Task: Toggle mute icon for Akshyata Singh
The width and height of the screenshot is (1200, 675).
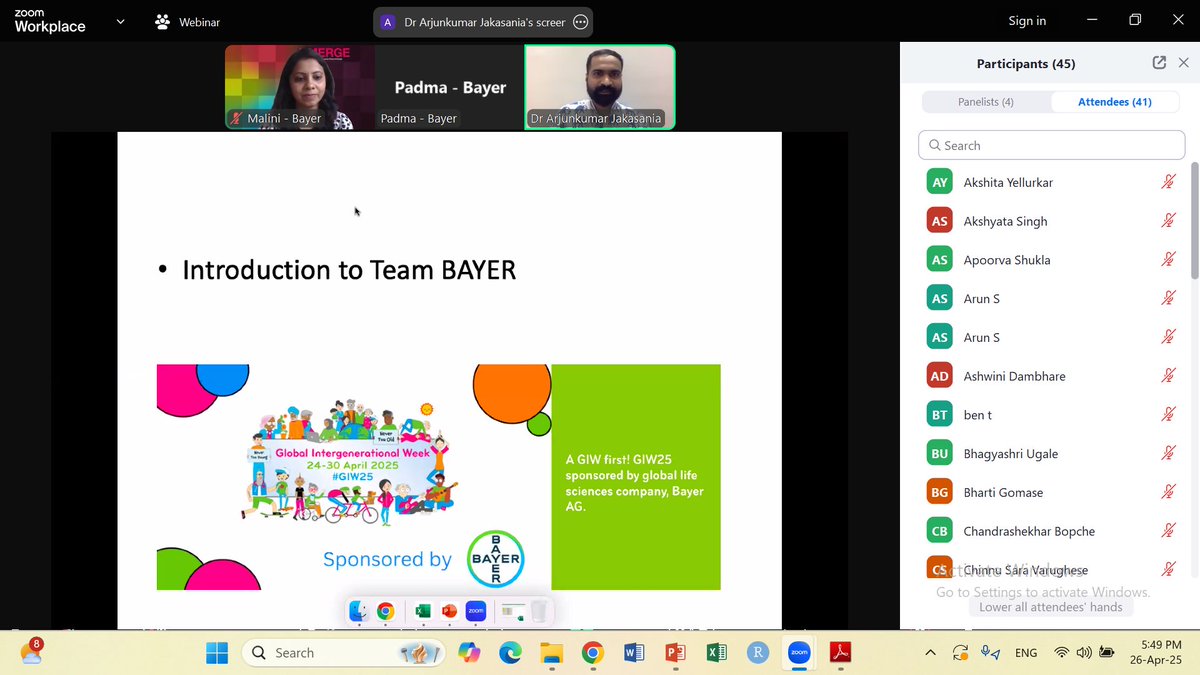Action: [1167, 221]
